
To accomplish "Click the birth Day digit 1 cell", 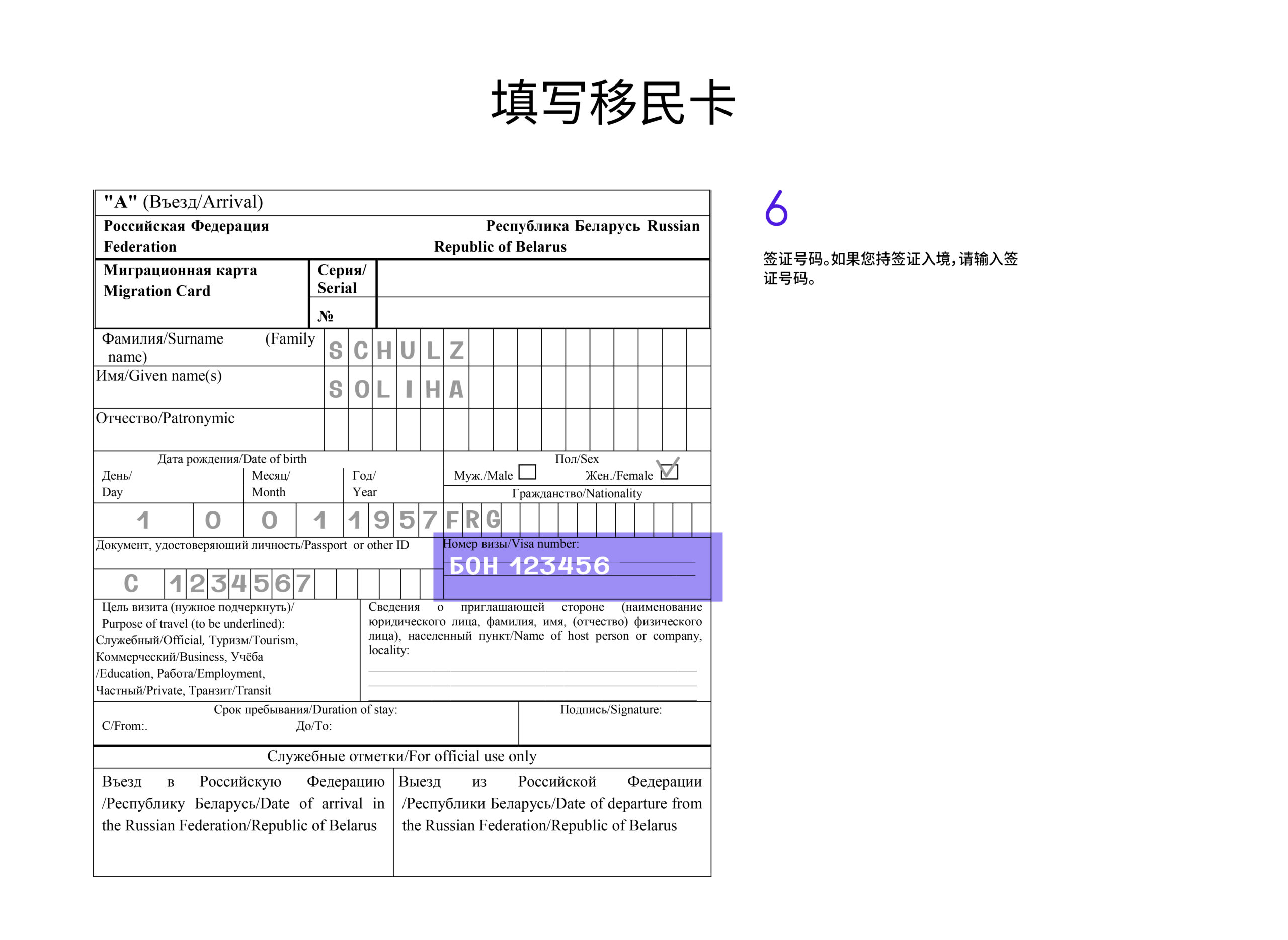I will (143, 520).
